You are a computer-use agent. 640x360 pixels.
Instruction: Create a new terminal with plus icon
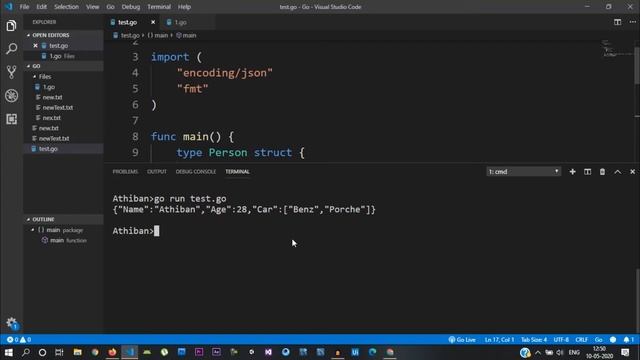click(572, 172)
